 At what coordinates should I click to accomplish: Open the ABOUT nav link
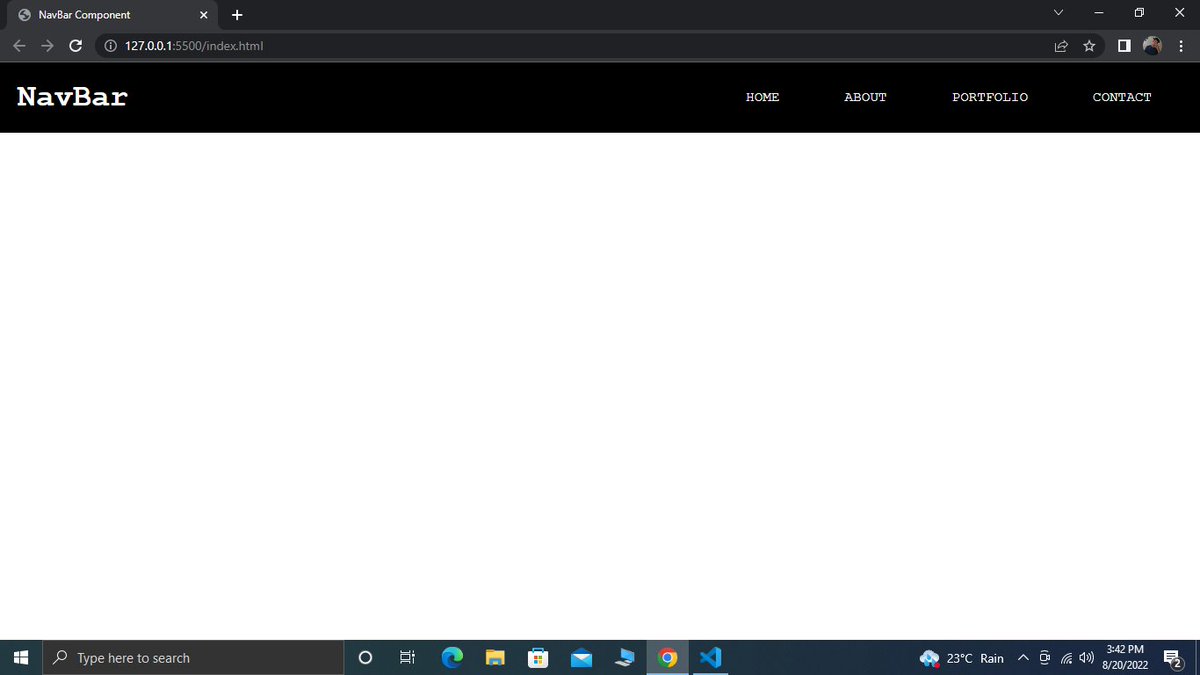coord(865,97)
